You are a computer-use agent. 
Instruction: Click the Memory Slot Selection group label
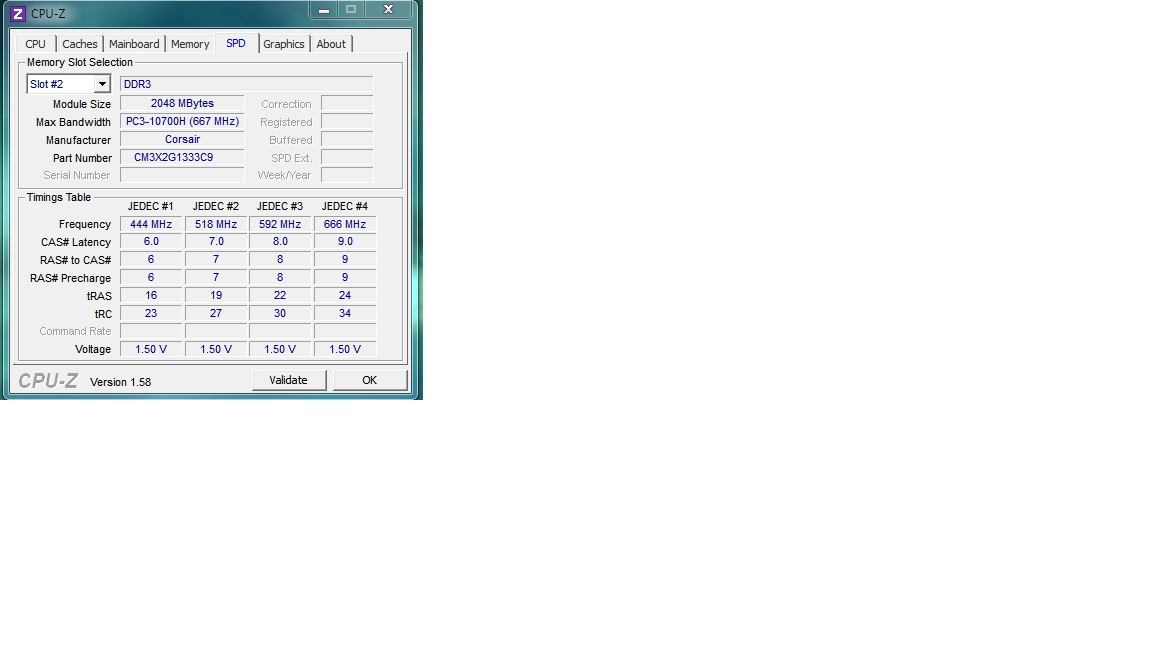tap(79, 62)
